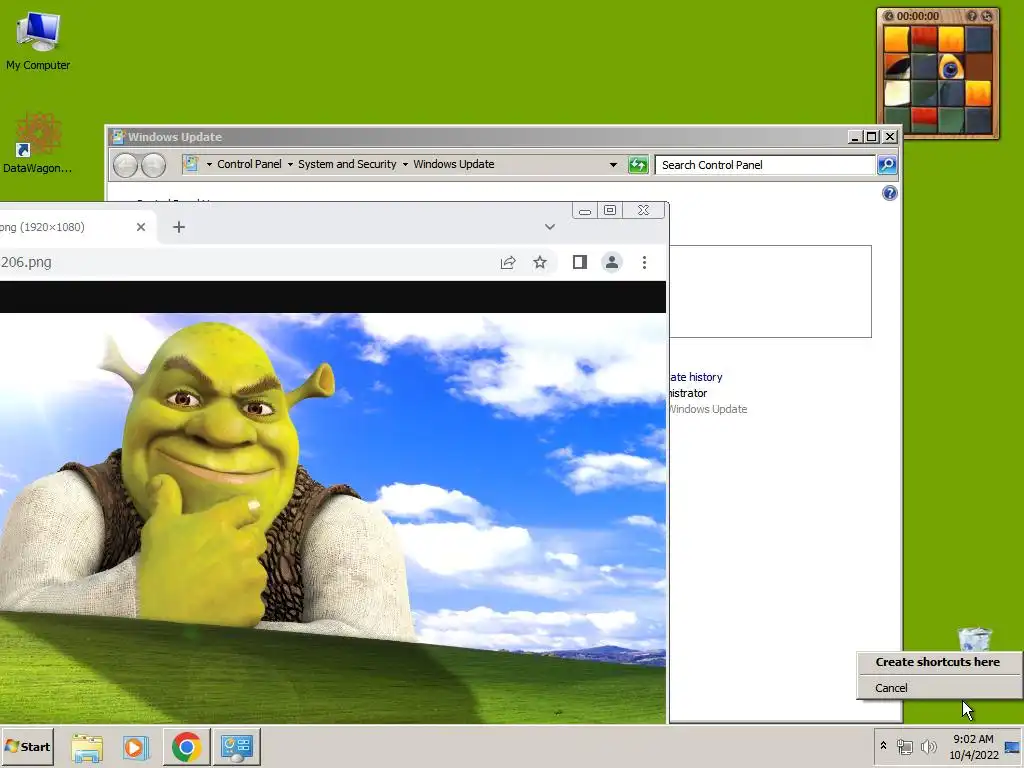The width and height of the screenshot is (1024, 768).
Task: Launch the media player taskbar icon
Action: click(x=135, y=746)
